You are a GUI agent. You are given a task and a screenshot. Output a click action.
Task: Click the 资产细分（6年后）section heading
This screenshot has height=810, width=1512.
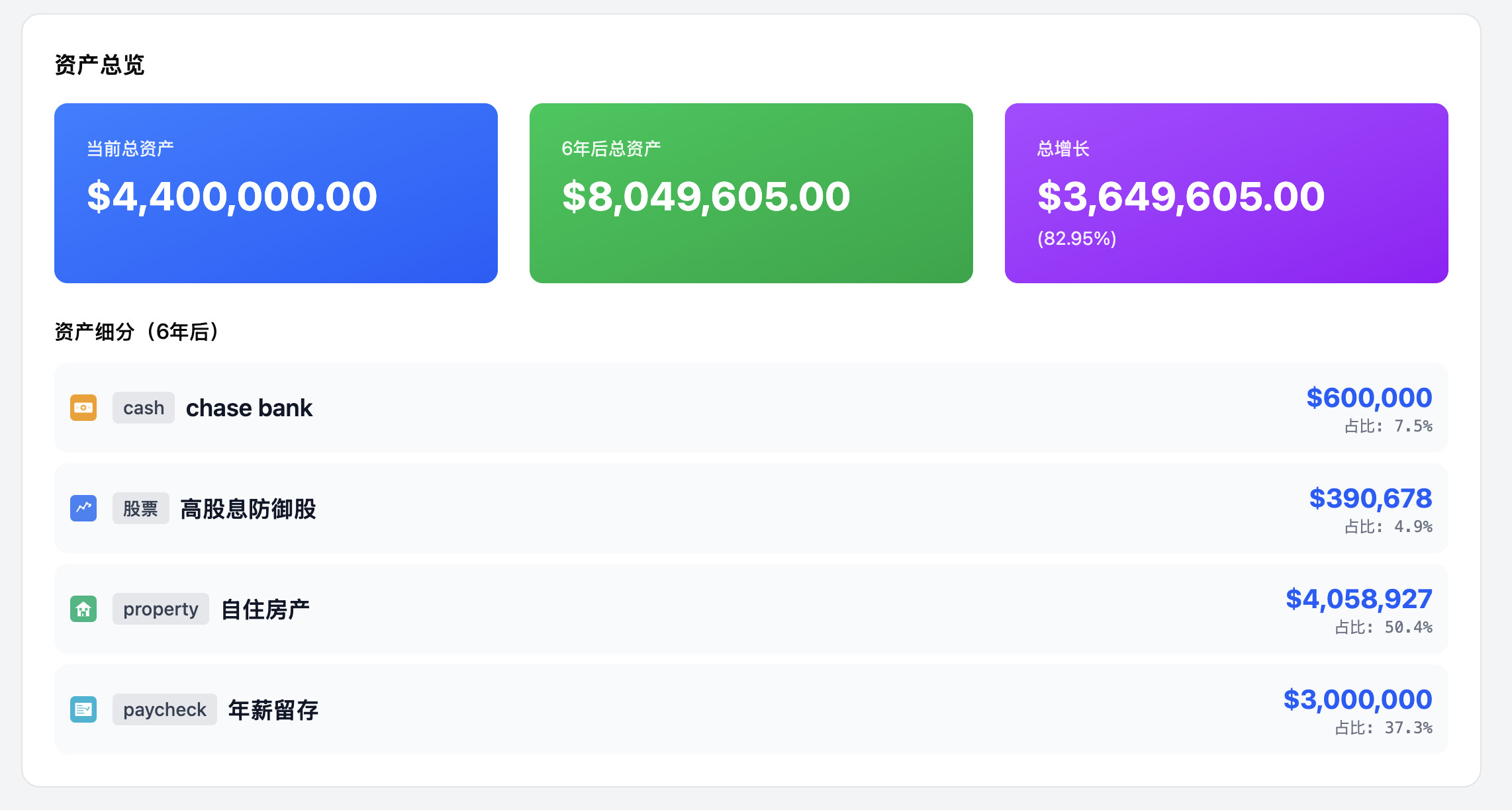point(136,331)
